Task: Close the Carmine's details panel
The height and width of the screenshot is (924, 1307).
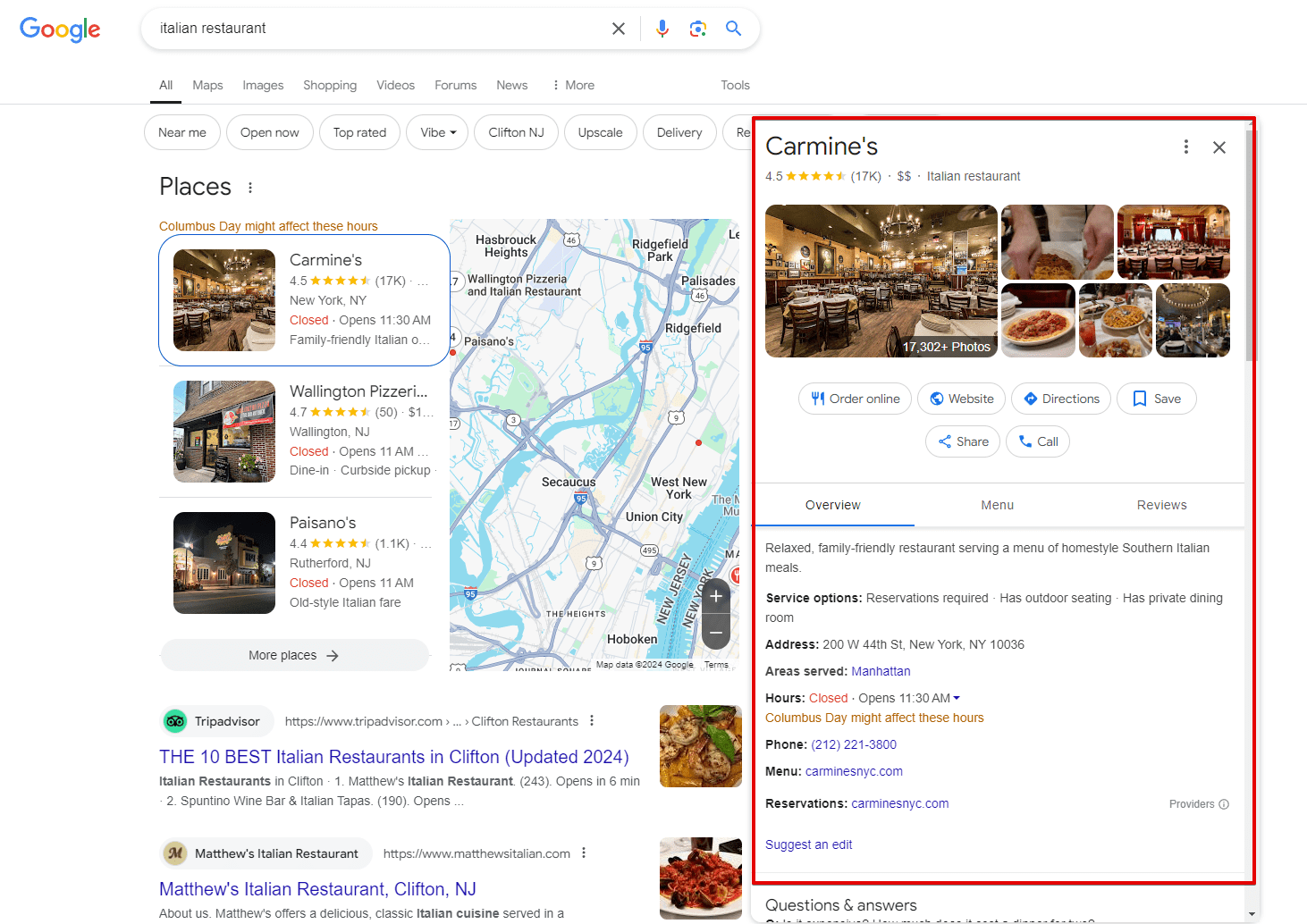Action: [x=1219, y=147]
